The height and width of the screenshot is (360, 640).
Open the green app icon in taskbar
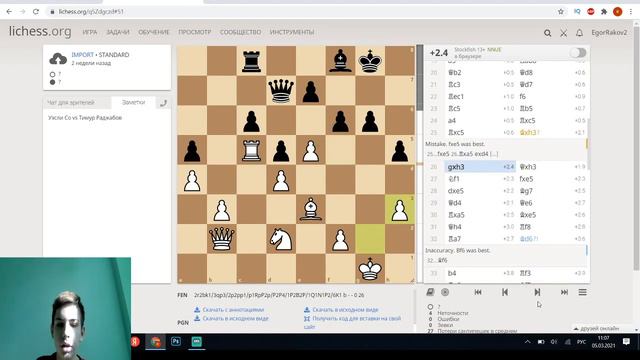coord(196,341)
